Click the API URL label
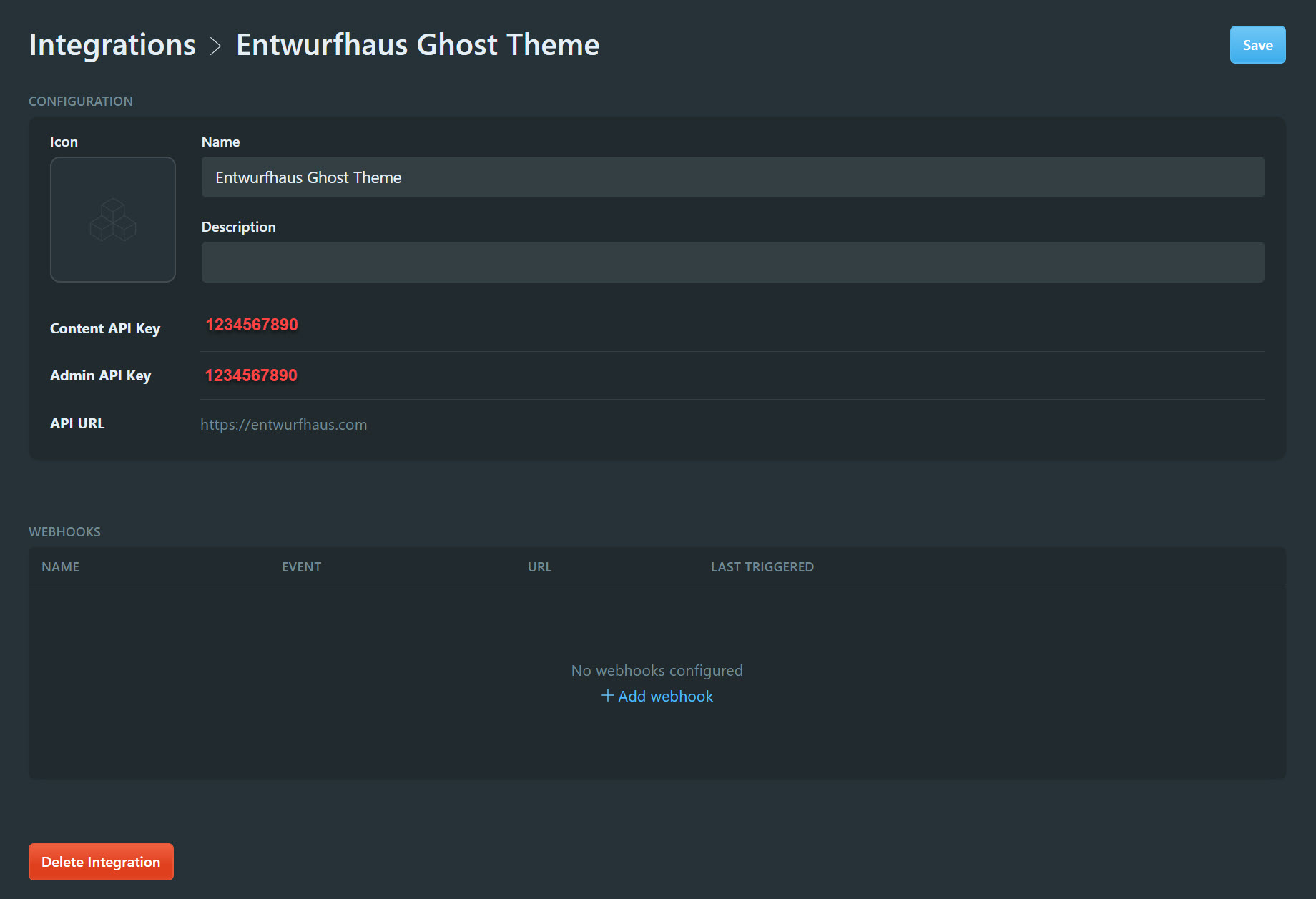1316x899 pixels. pos(77,423)
